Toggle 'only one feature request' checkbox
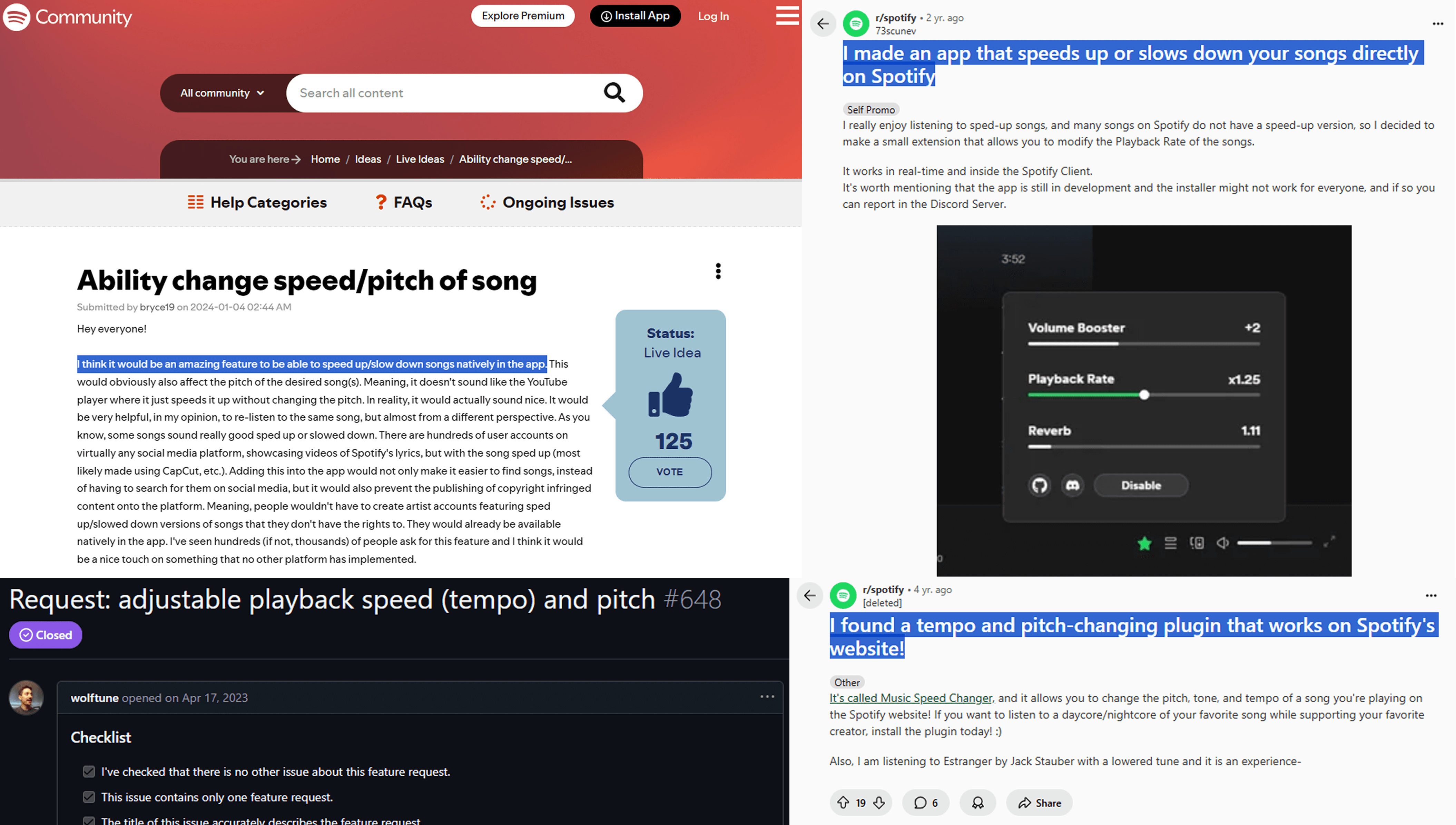 coord(89,797)
